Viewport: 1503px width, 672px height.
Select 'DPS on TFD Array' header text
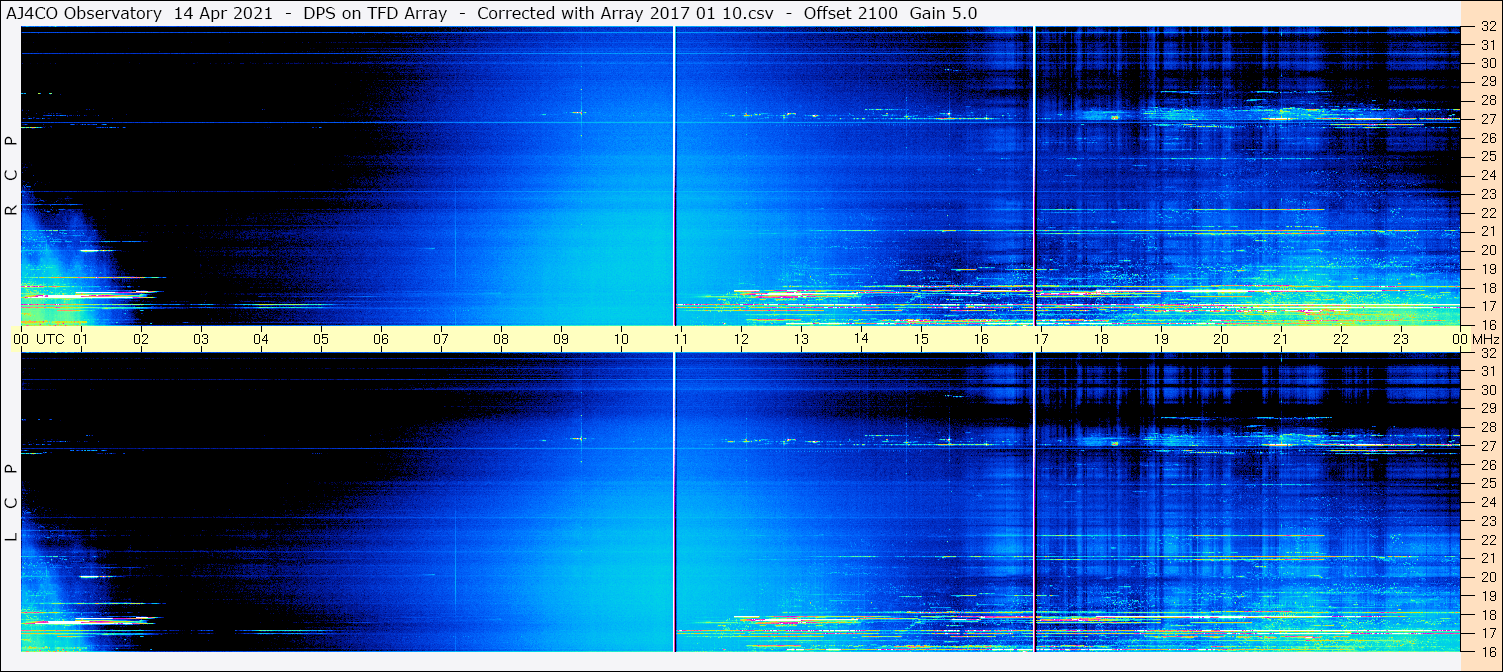tap(374, 13)
